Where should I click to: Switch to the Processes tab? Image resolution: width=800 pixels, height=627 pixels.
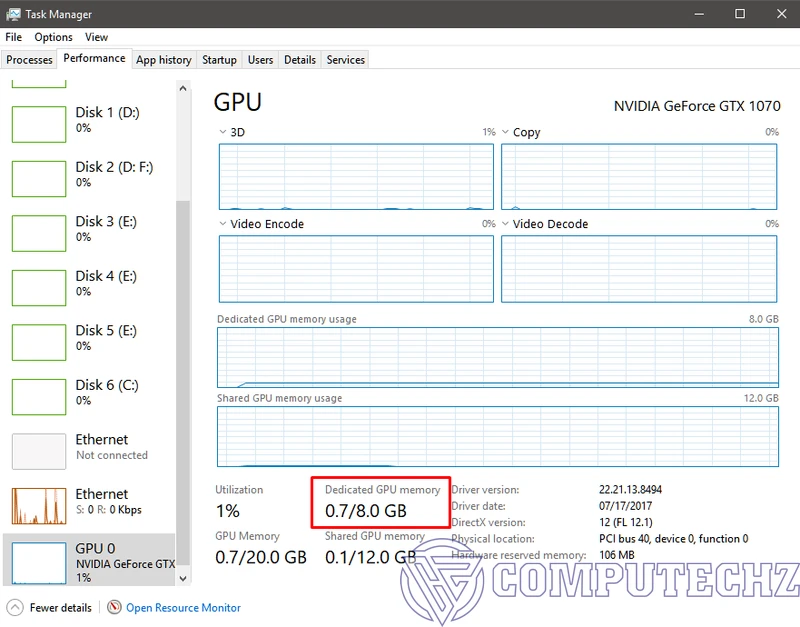29,60
